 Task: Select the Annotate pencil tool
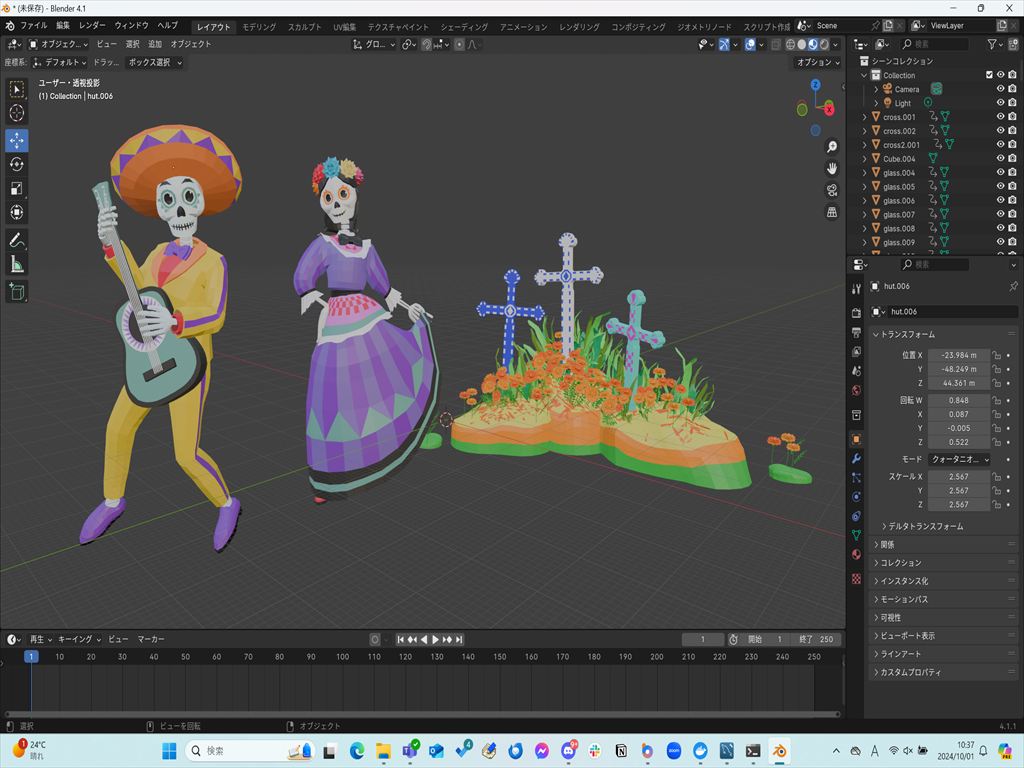pos(17,240)
